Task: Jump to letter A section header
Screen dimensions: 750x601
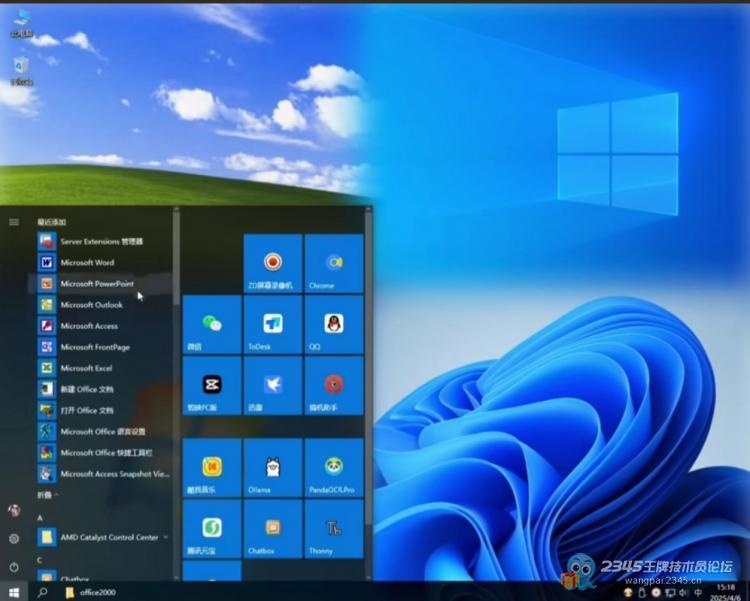Action: [40, 518]
